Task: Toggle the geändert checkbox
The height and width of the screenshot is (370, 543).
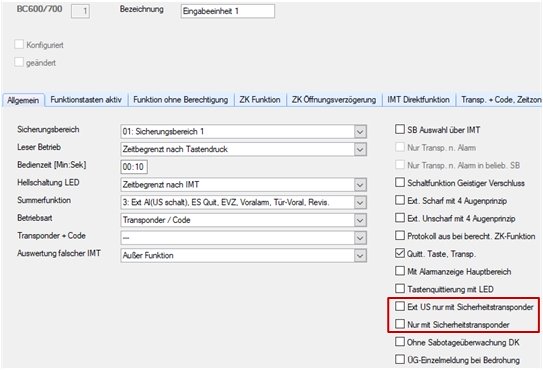Action: click(19, 62)
